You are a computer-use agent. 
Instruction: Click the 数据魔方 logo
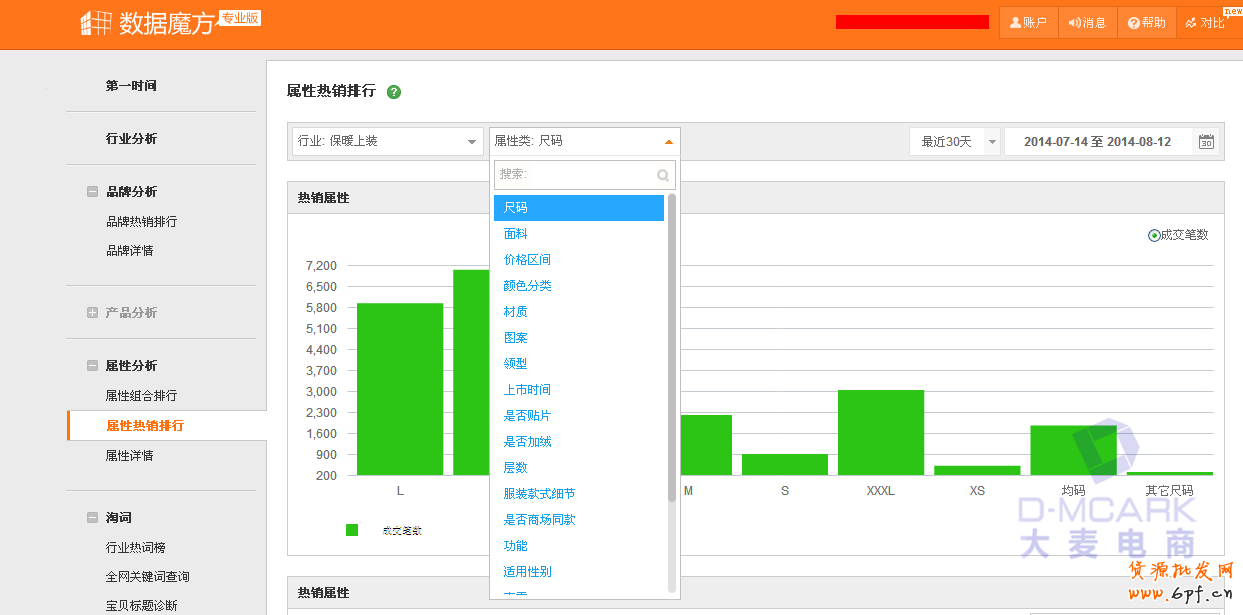(x=150, y=23)
